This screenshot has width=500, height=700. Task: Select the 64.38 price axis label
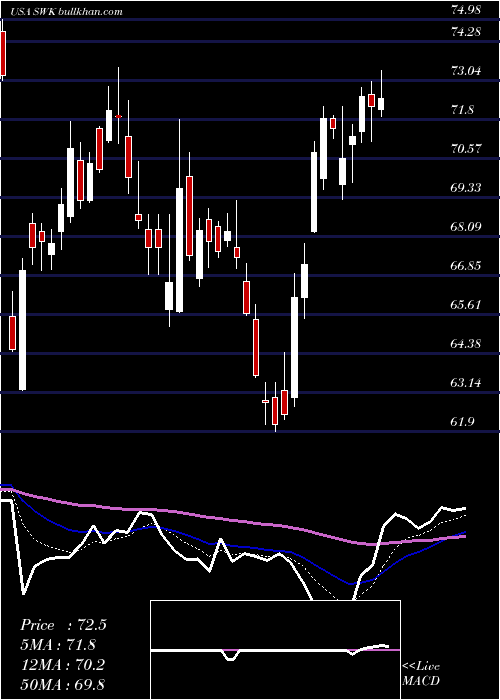[466, 344]
